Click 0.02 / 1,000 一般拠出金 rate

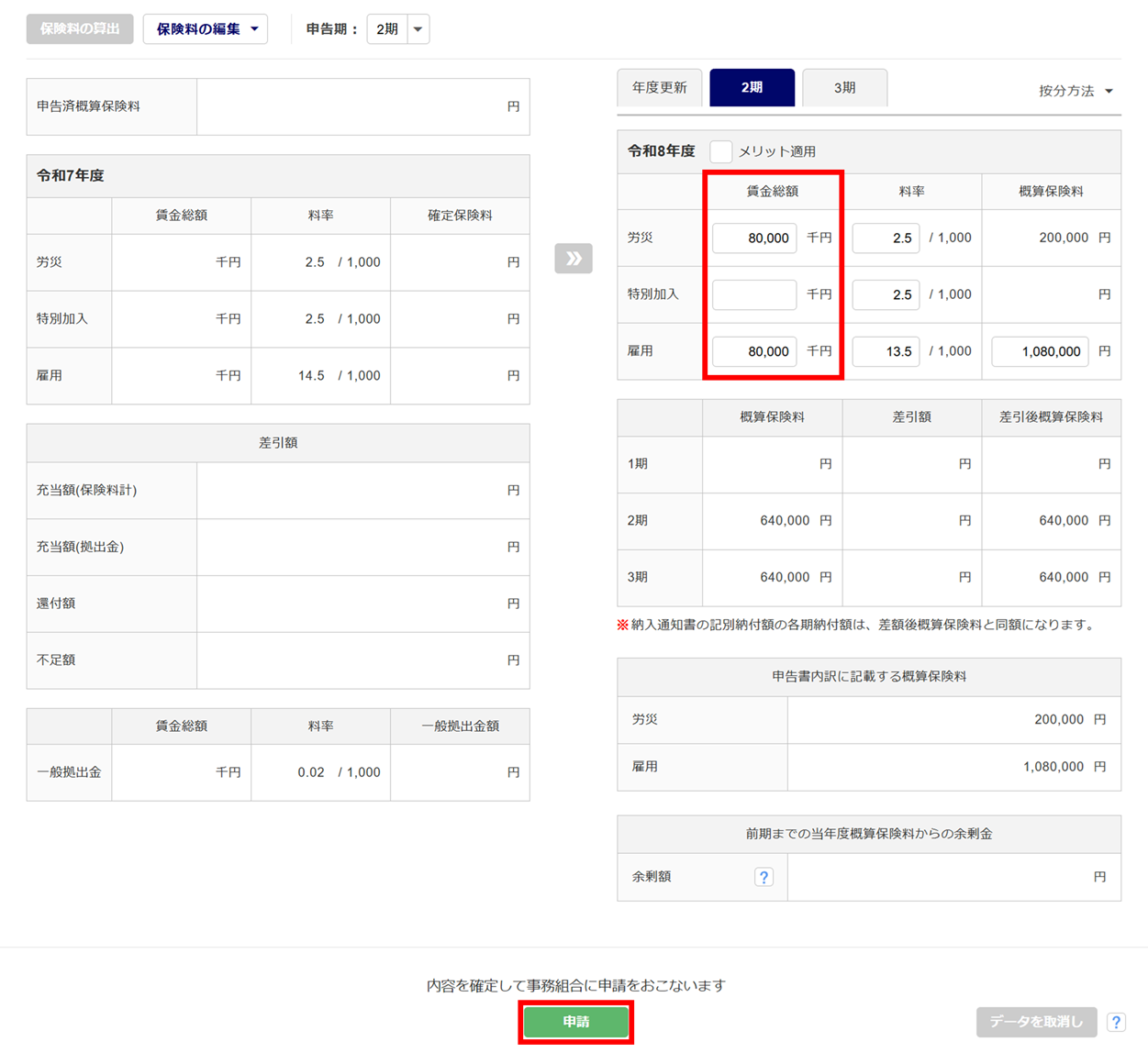click(339, 772)
